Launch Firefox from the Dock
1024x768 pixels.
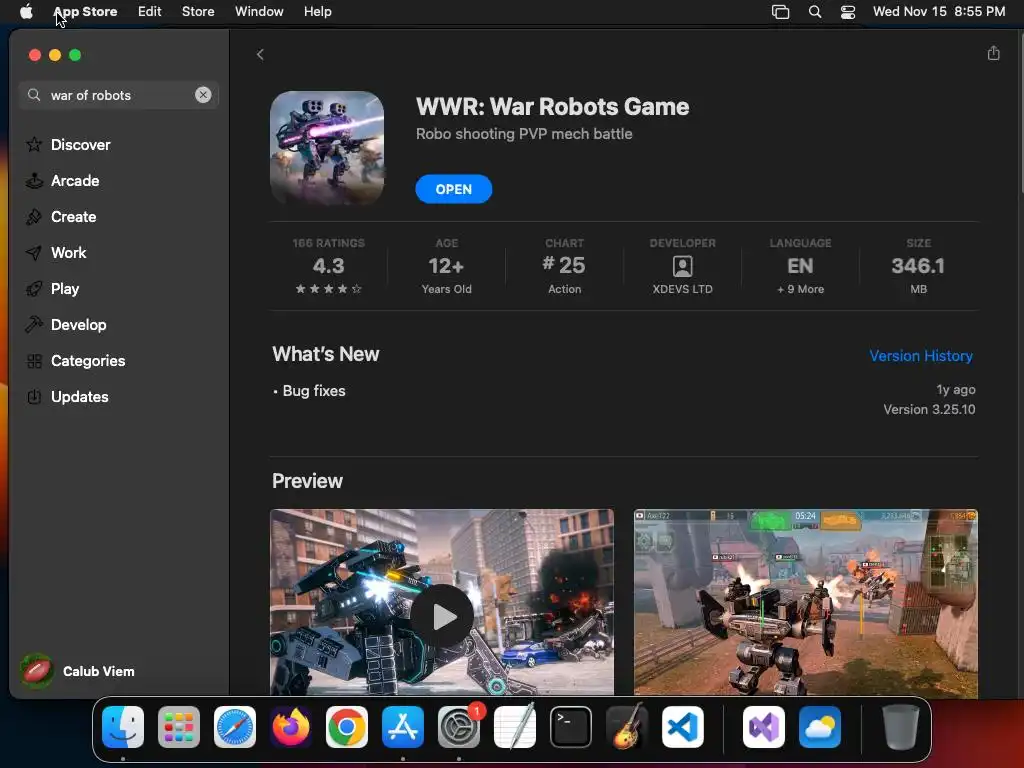point(291,727)
